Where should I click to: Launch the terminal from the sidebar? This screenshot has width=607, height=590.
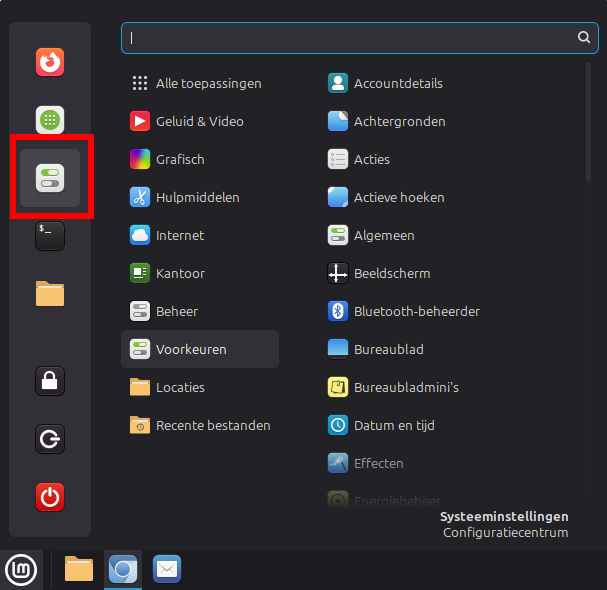pos(50,236)
